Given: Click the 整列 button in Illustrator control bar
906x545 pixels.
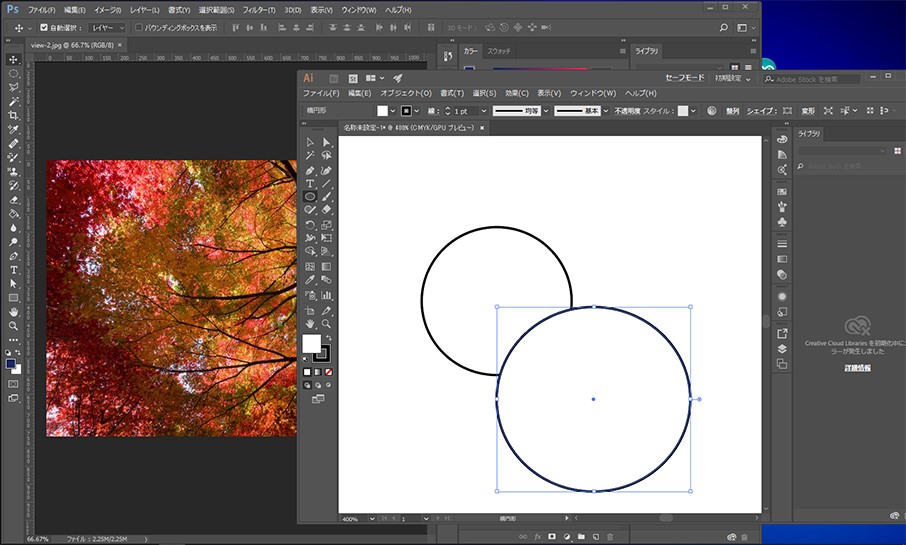Looking at the screenshot, I should coord(733,111).
